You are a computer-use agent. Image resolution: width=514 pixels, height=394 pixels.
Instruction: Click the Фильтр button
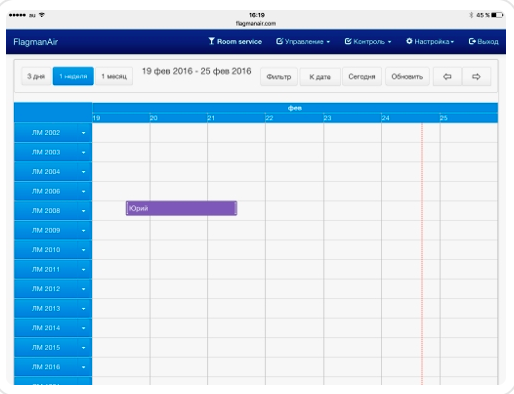click(x=279, y=77)
